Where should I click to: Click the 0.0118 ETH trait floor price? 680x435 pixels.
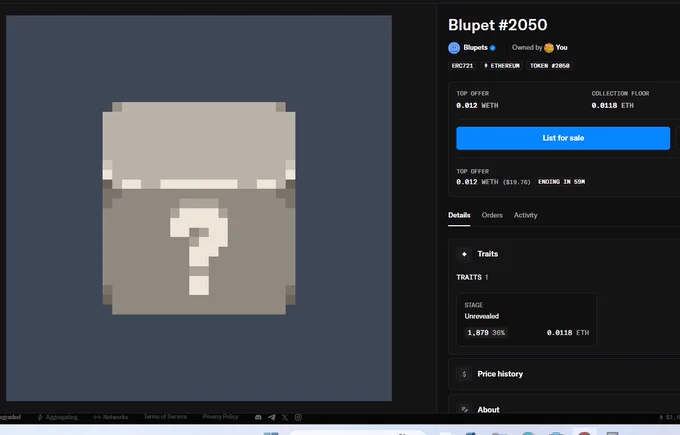coord(568,333)
